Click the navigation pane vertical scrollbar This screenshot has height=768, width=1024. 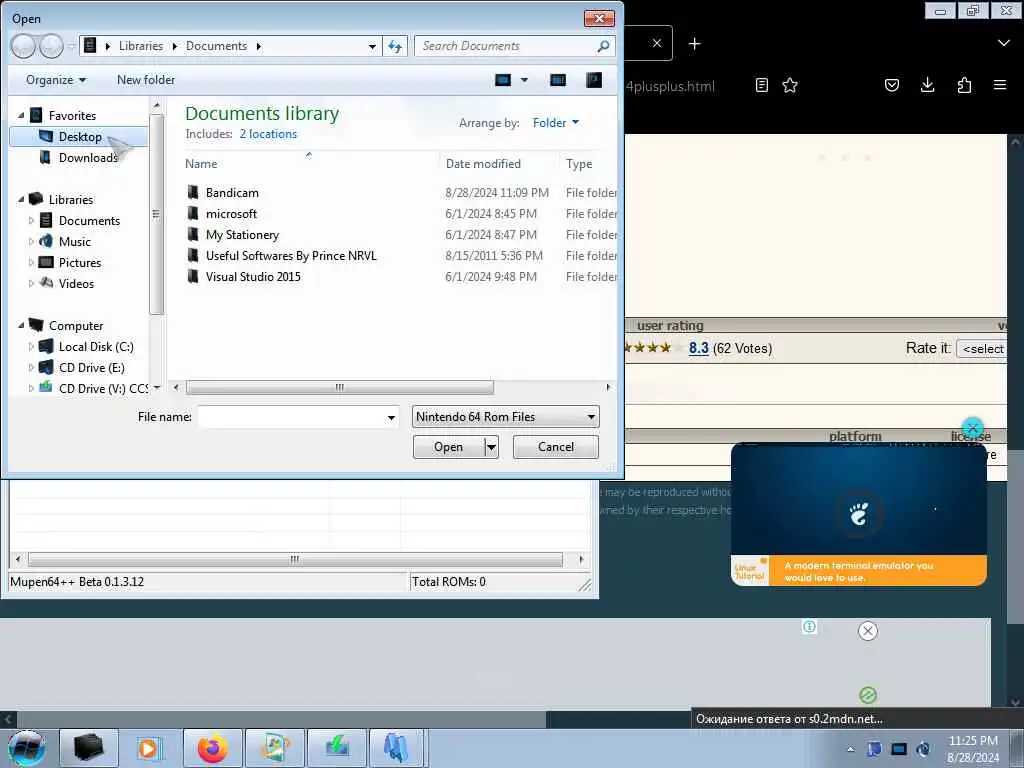[x=155, y=214]
